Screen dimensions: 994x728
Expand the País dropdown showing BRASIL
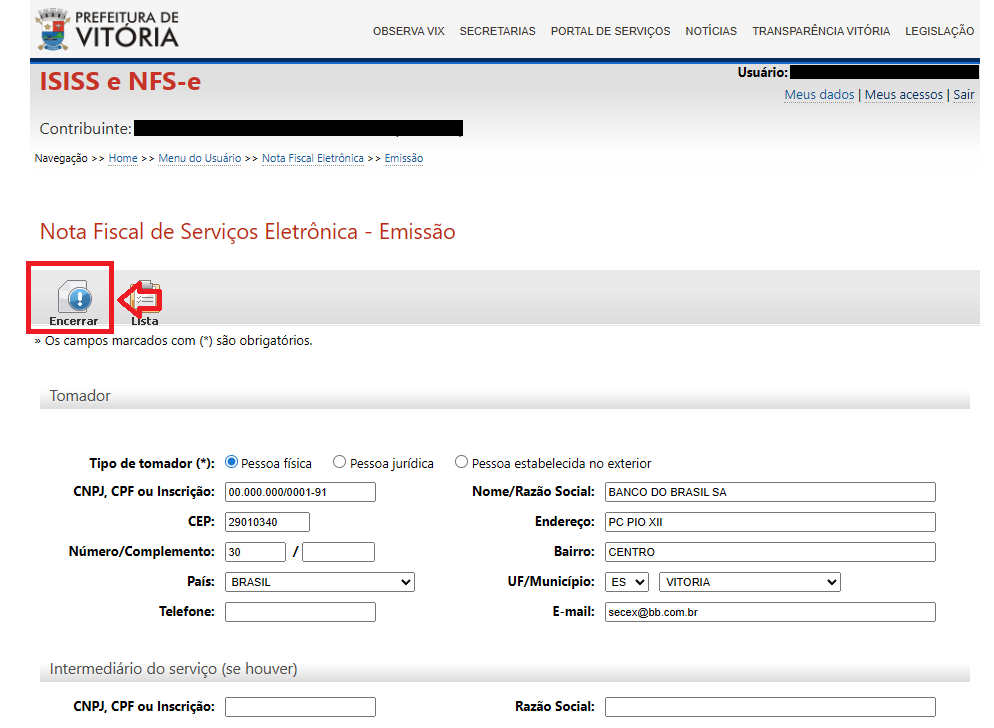coord(319,582)
